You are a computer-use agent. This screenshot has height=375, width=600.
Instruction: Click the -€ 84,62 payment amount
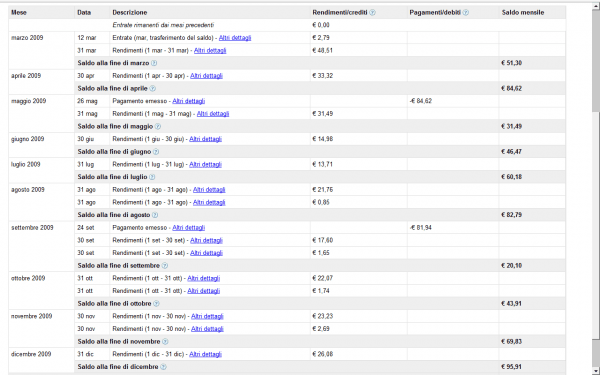pyautogui.click(x=421, y=101)
